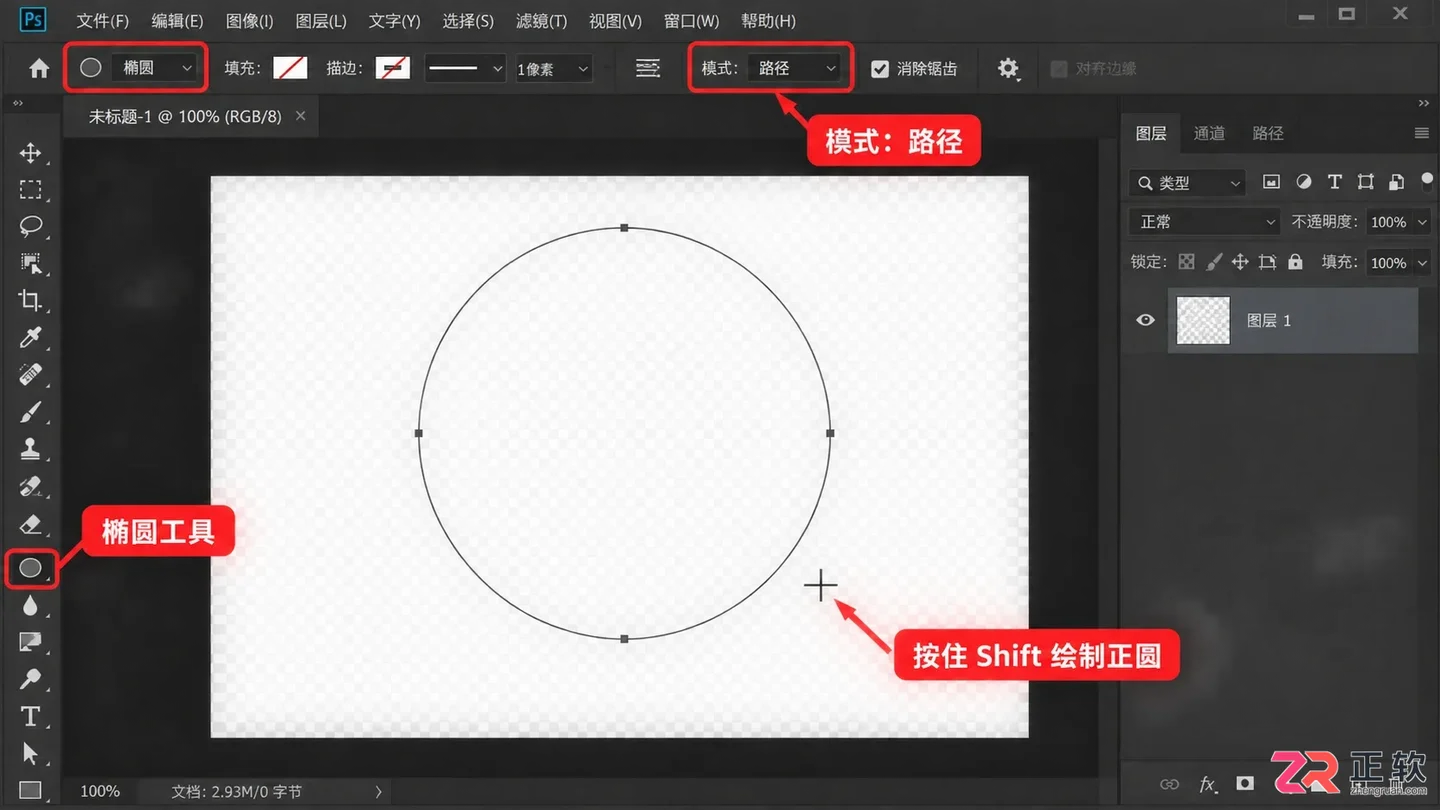Select the Blur droplet tool
The width and height of the screenshot is (1440, 810).
click(x=30, y=605)
